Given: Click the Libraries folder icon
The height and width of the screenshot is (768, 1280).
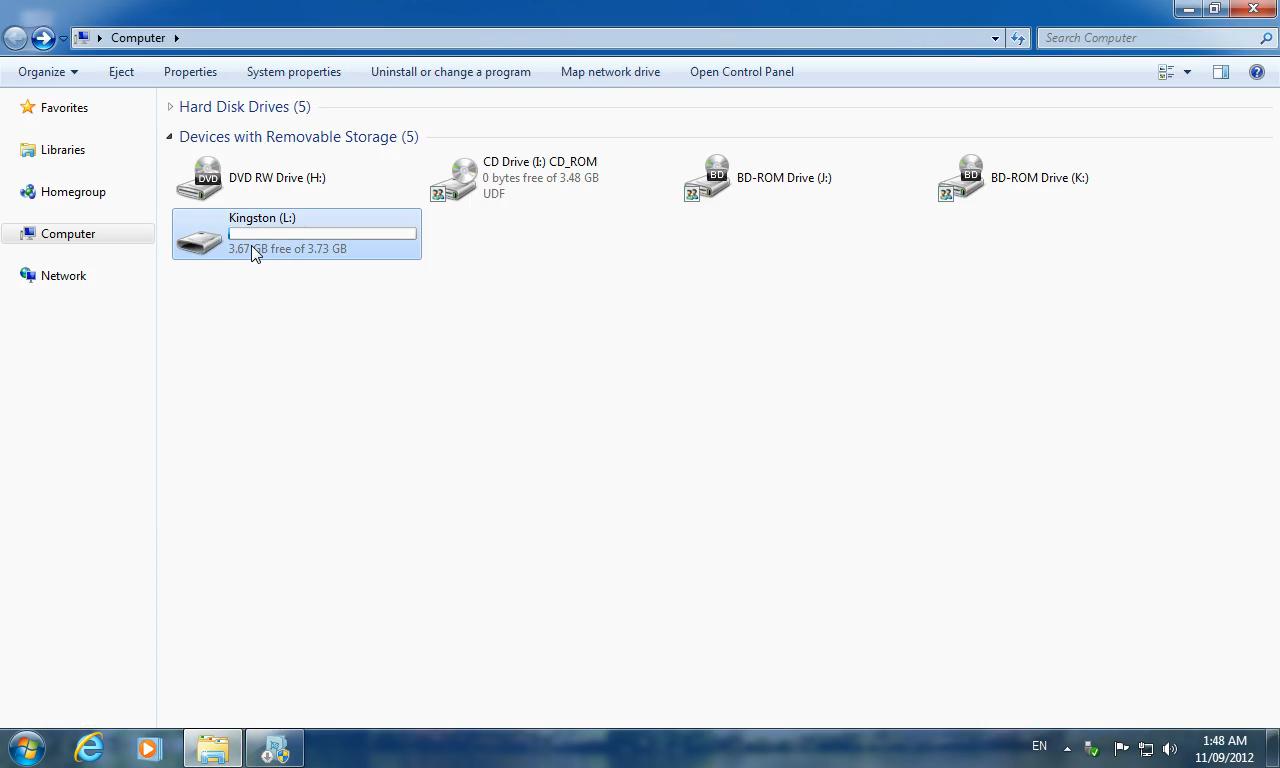Looking at the screenshot, I should pyautogui.click(x=28, y=150).
